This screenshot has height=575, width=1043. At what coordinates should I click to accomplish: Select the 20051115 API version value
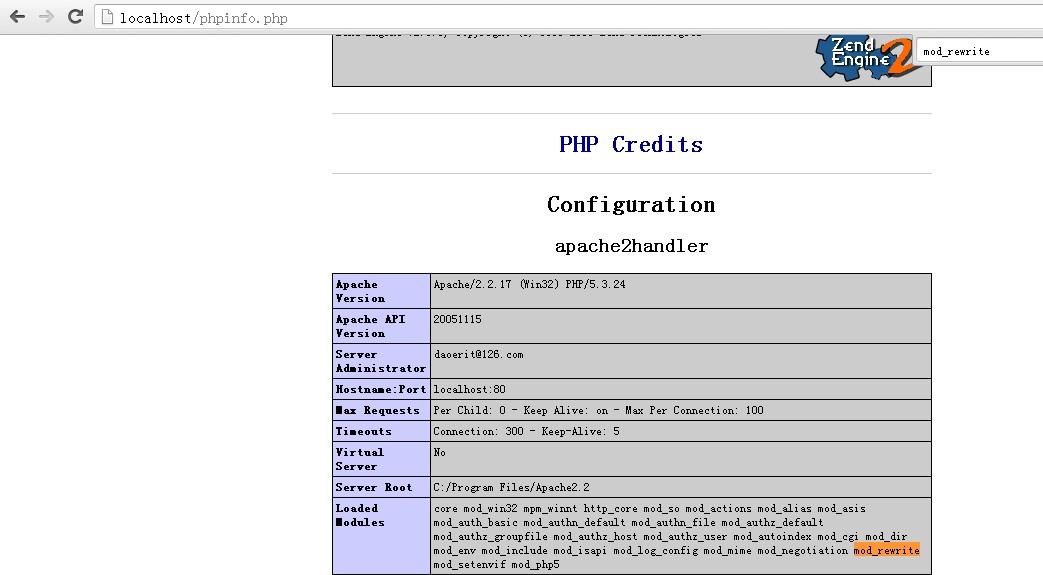point(457,319)
